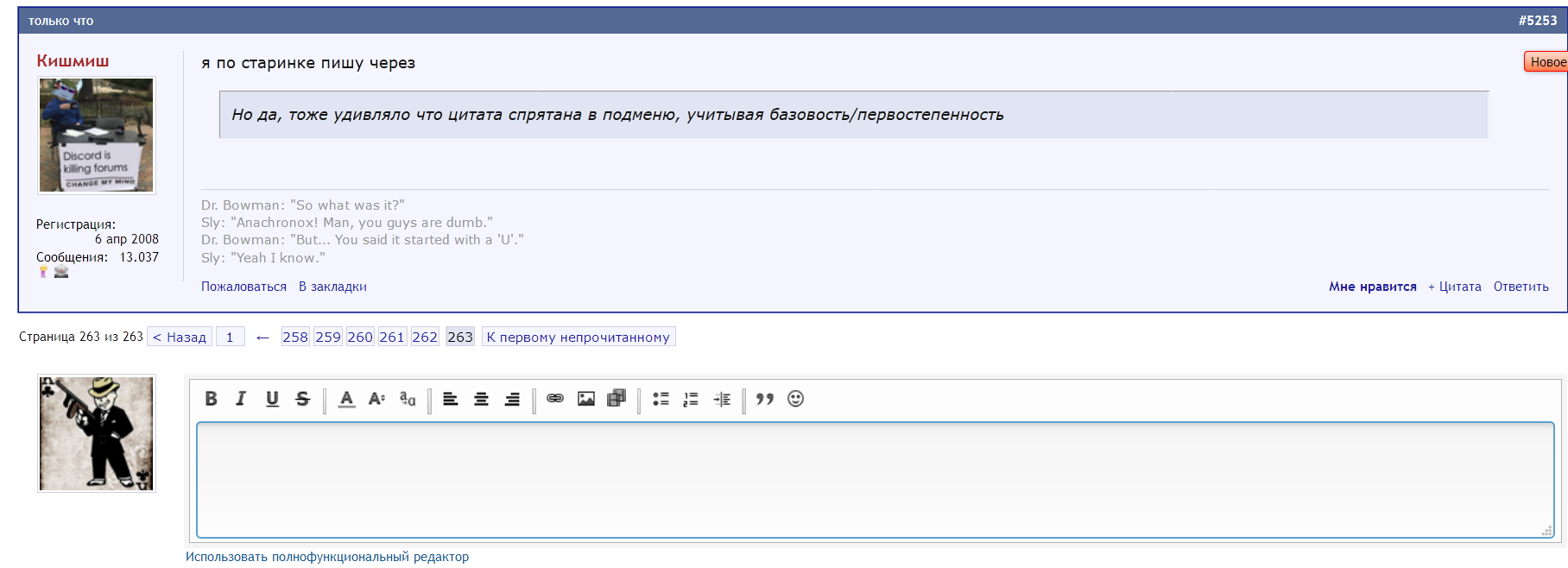Toggle strikethrough formatting in editor
The image size is (1568, 568).
pos(302,399)
